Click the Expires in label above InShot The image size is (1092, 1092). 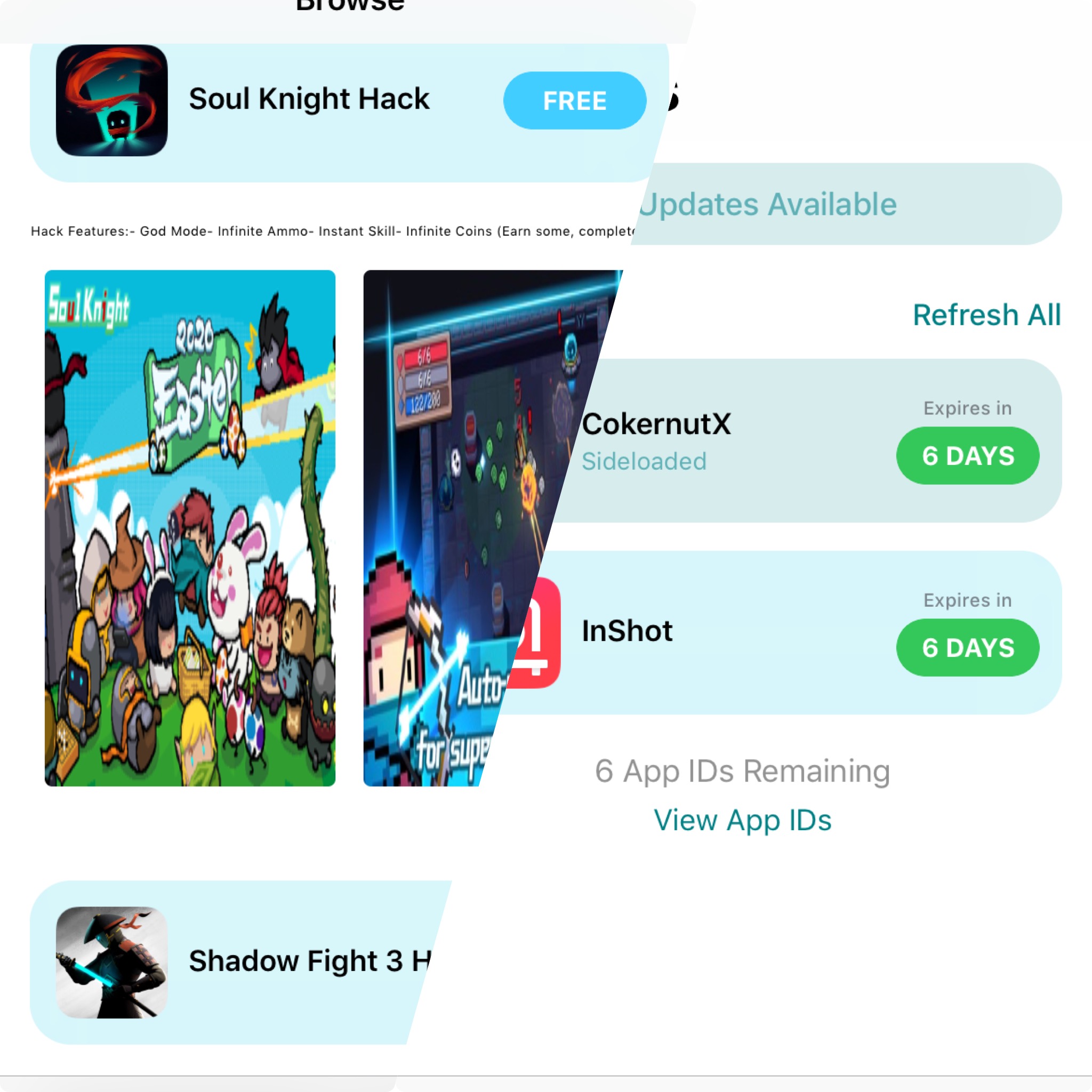point(968,600)
